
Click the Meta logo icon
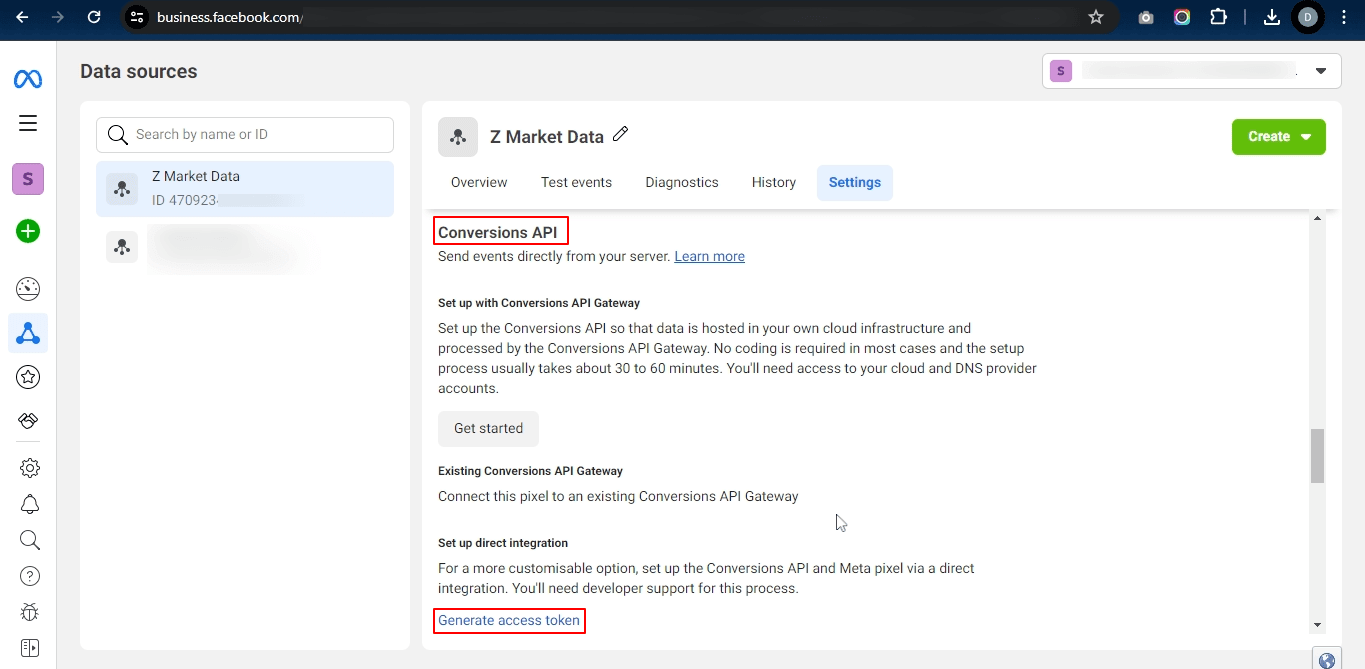(x=28, y=79)
